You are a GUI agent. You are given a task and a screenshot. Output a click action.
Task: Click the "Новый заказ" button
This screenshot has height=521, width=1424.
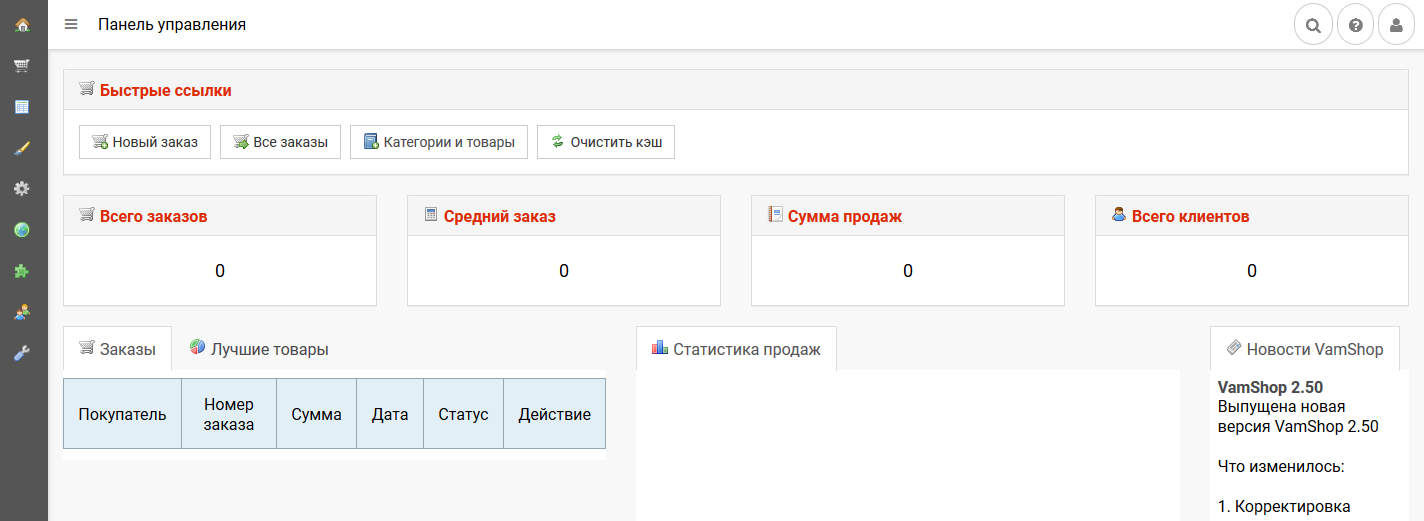tap(144, 142)
